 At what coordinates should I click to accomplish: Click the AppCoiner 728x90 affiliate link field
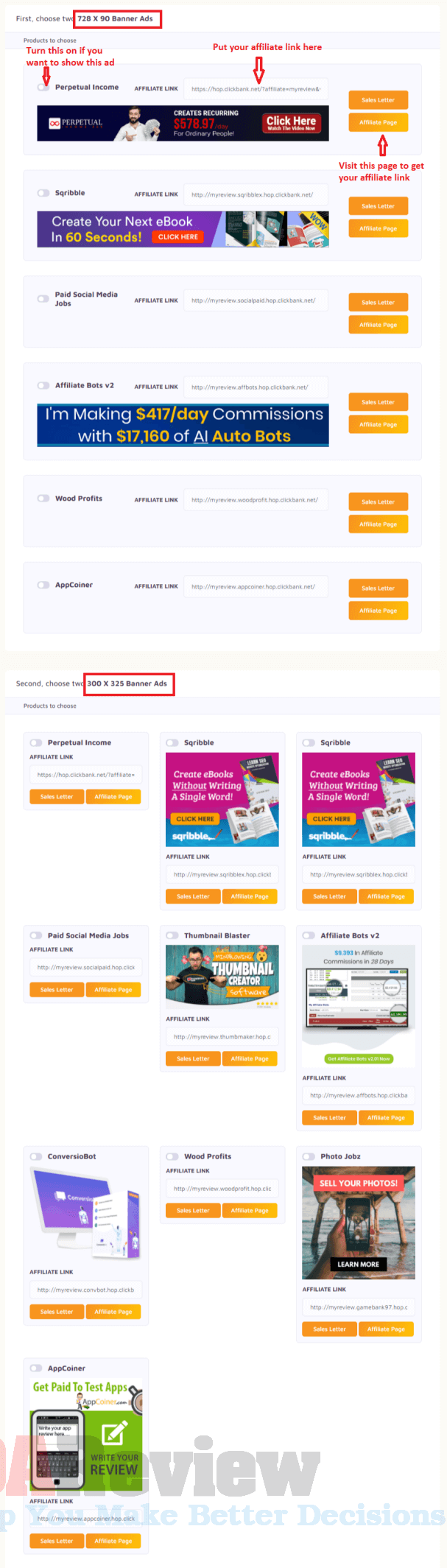(256, 587)
